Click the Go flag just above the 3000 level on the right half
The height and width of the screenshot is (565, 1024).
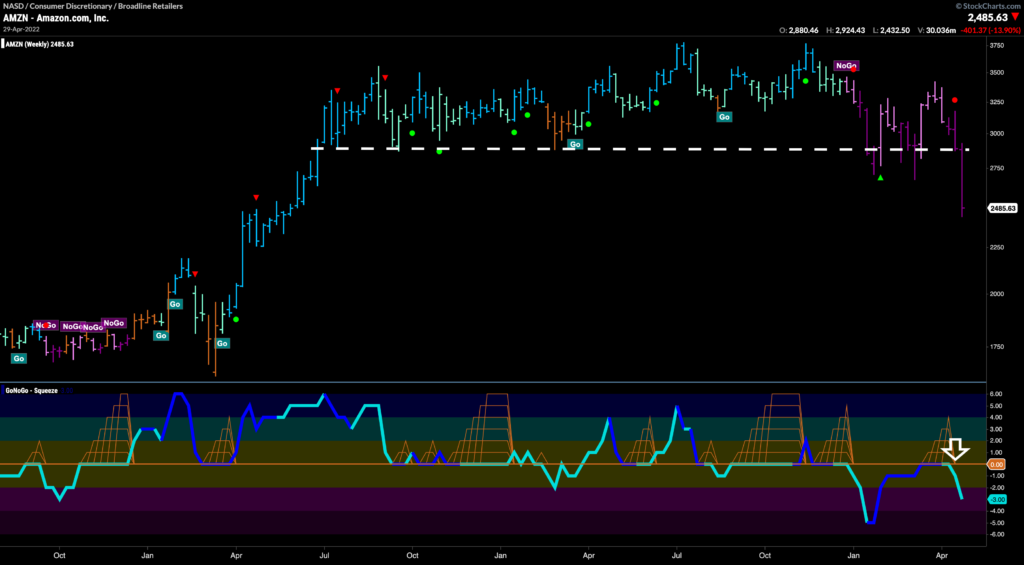click(x=724, y=117)
